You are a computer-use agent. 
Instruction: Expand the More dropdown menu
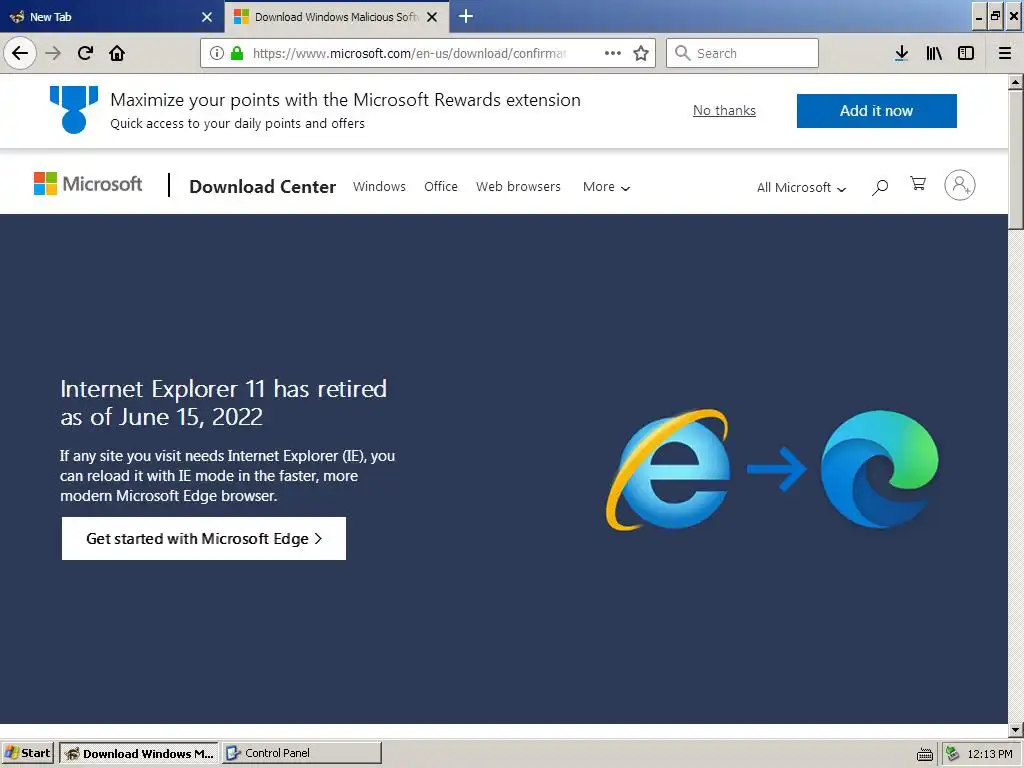click(606, 187)
